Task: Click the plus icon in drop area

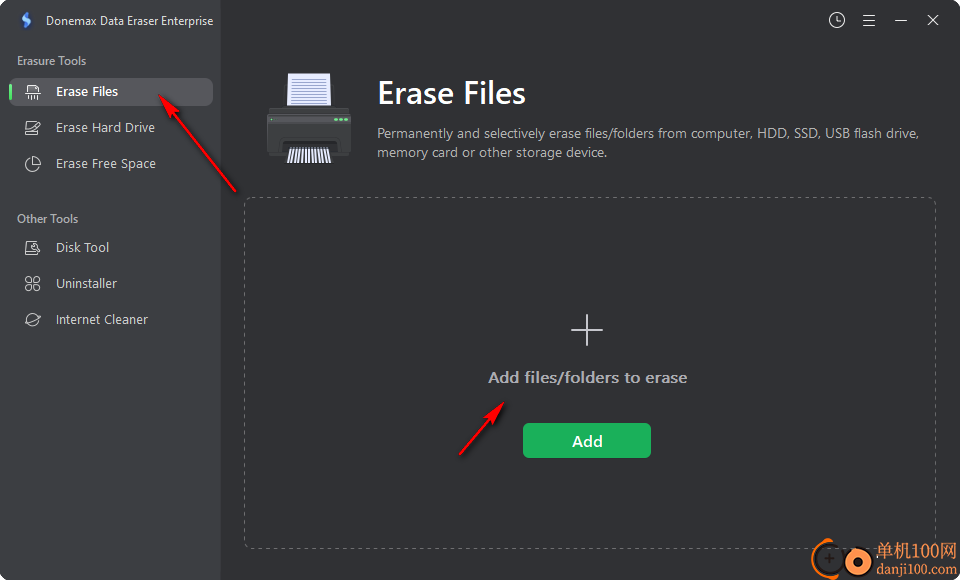Action: [x=587, y=330]
